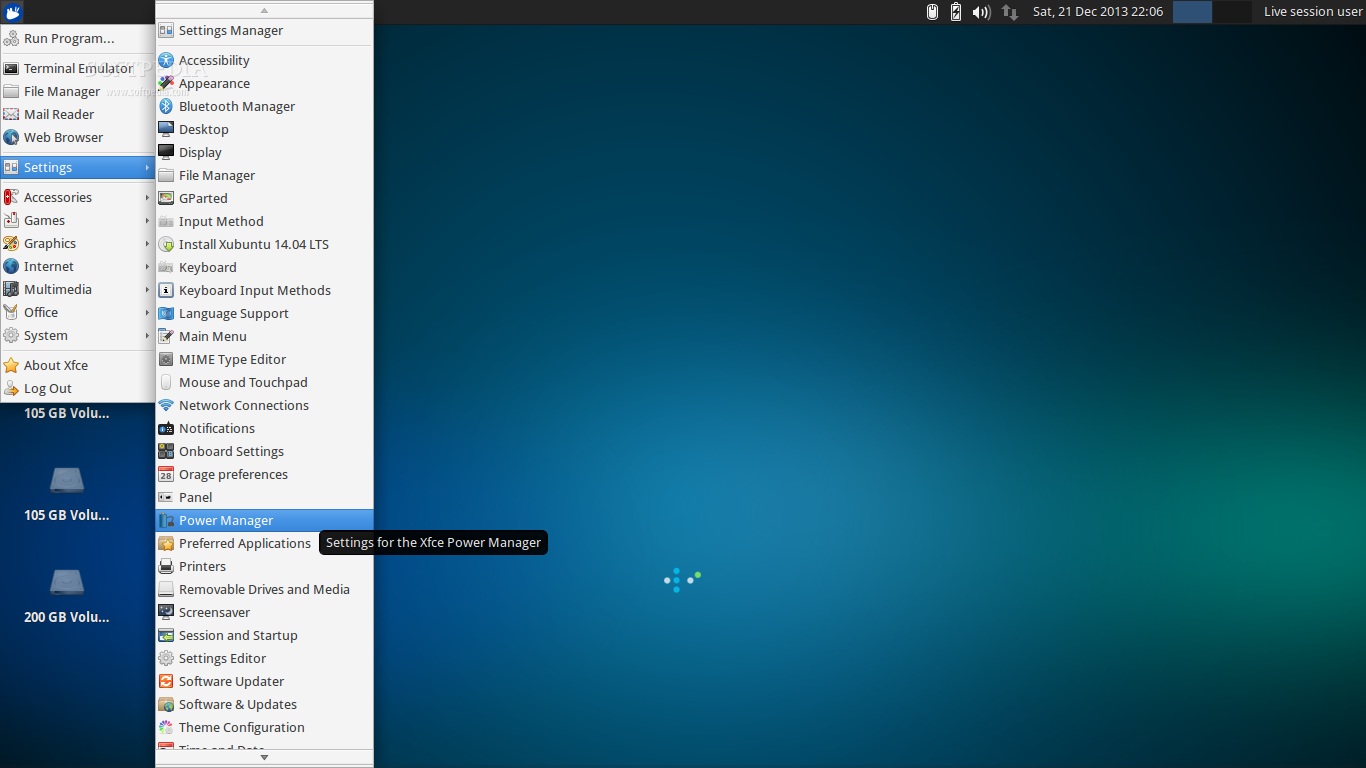The height and width of the screenshot is (768, 1366).
Task: Open Removable Drives and Media entry
Action: pos(264,589)
